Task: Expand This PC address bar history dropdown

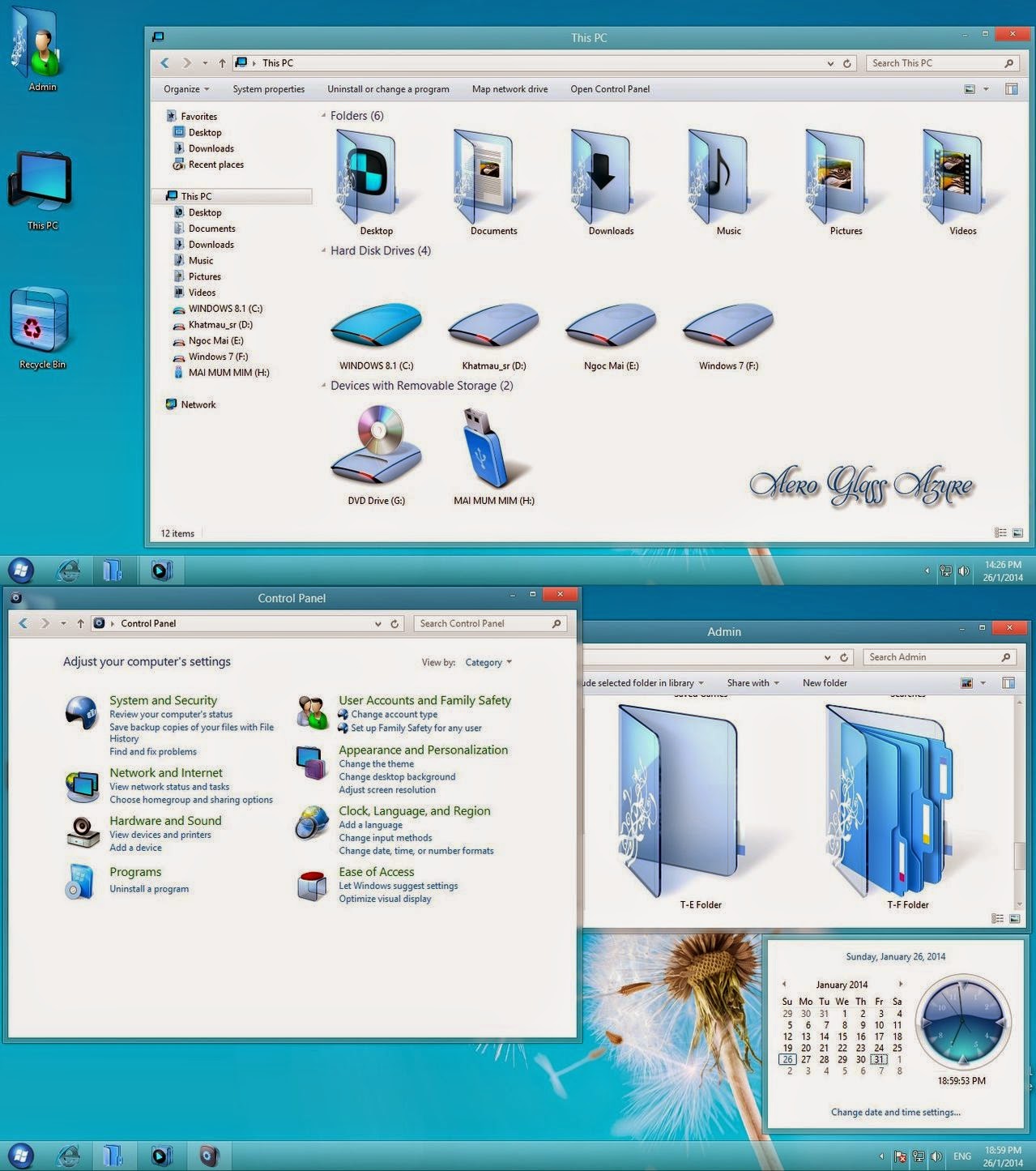Action: pos(830,63)
